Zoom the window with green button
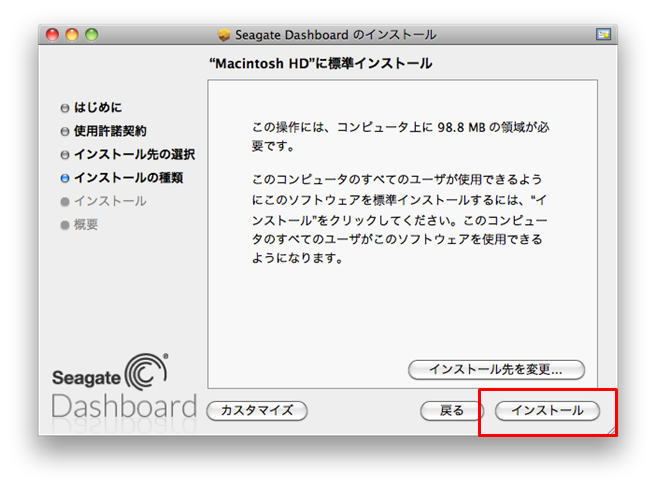656x488 pixels. coord(92,34)
